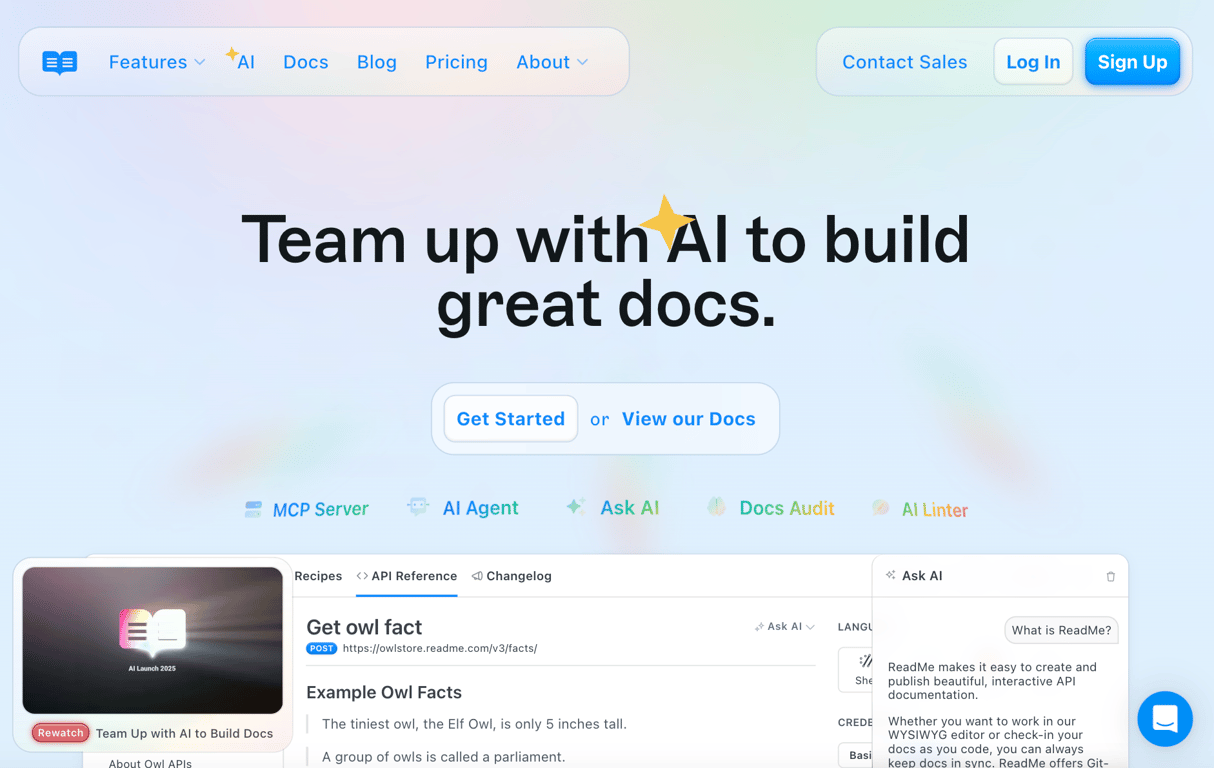
Task: Click the AI Agent robot icon
Action: (418, 507)
